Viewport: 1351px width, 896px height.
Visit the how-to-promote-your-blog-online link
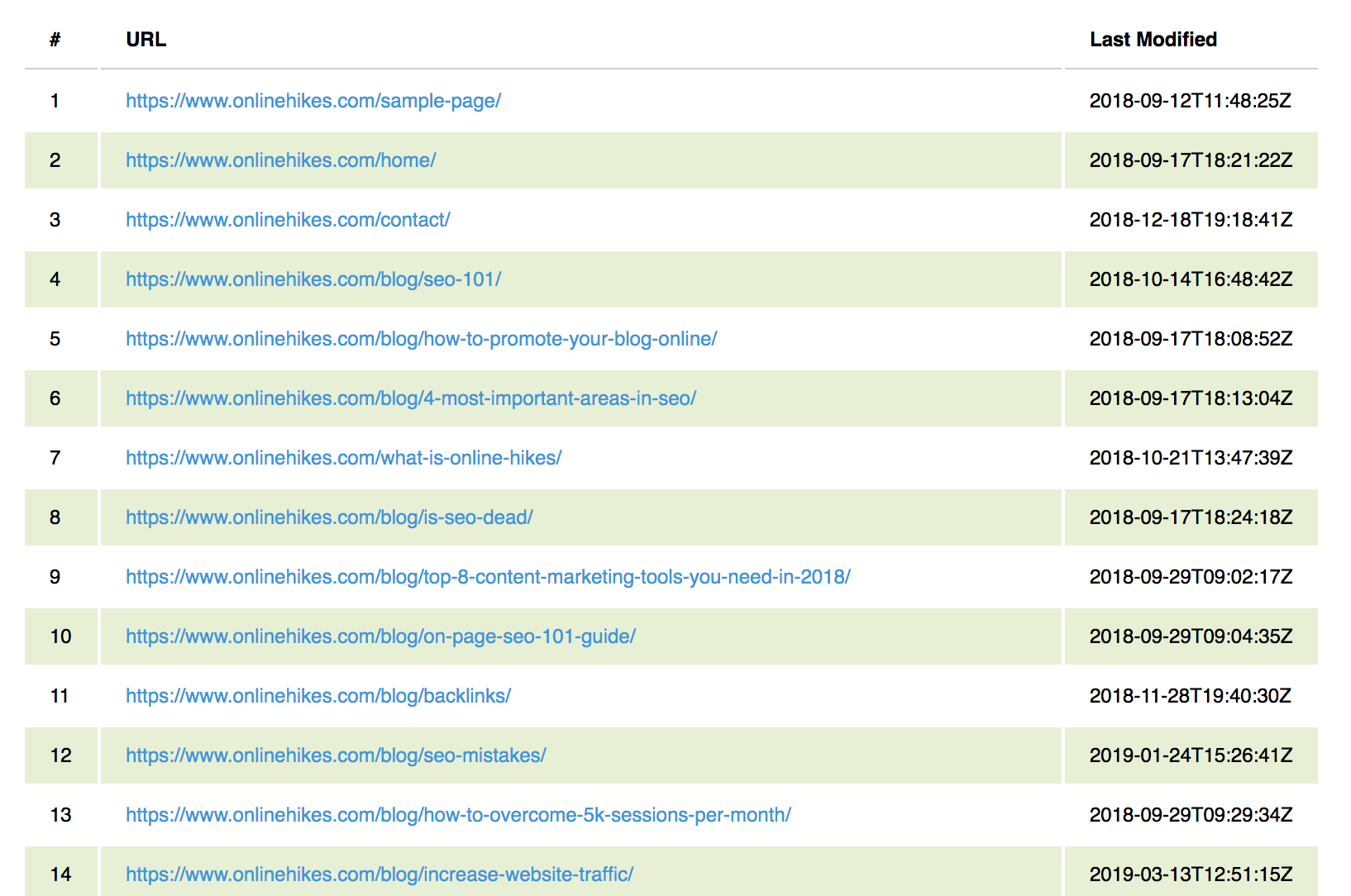pos(422,339)
